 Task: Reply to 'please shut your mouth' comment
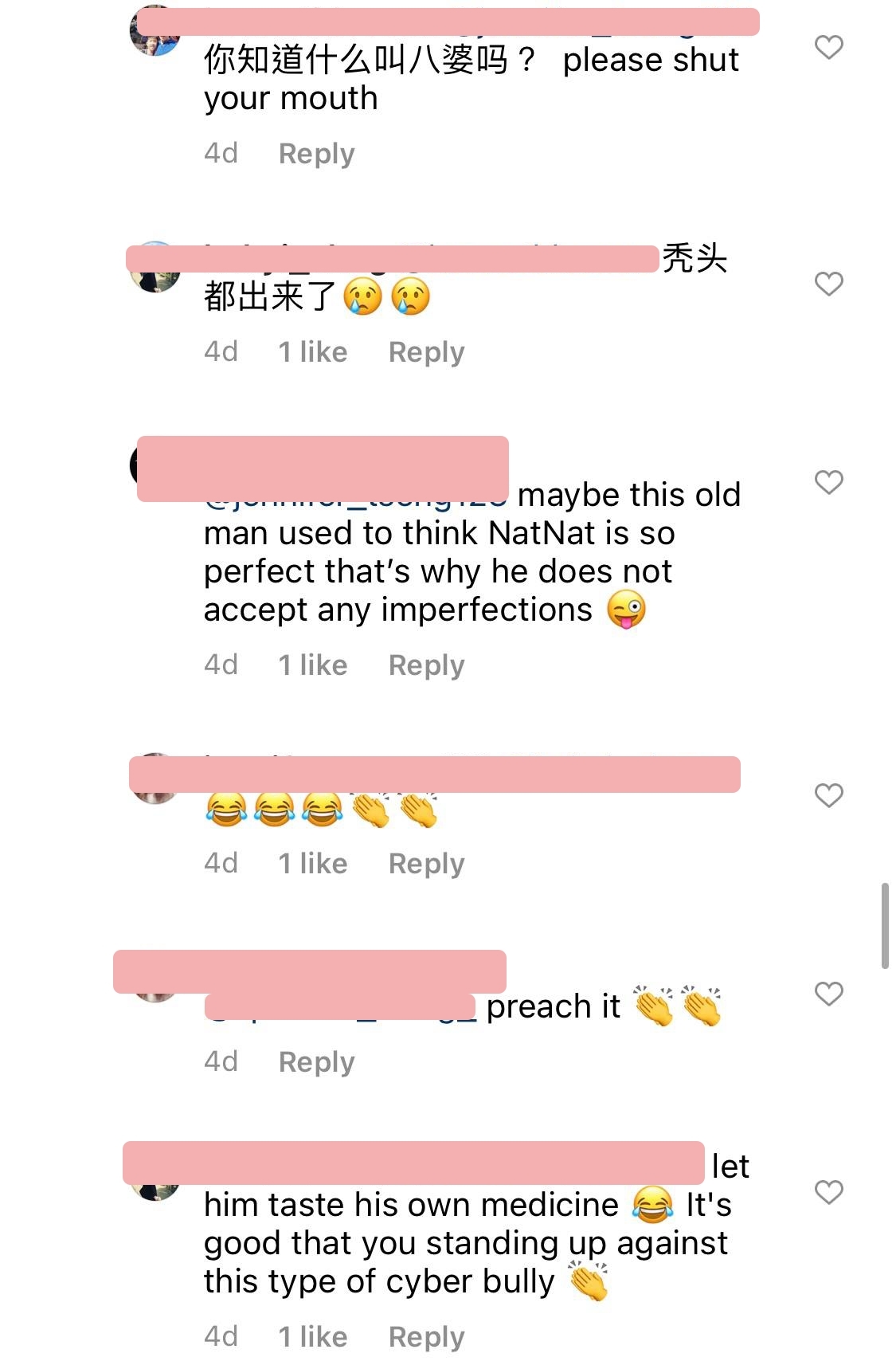pos(316,153)
